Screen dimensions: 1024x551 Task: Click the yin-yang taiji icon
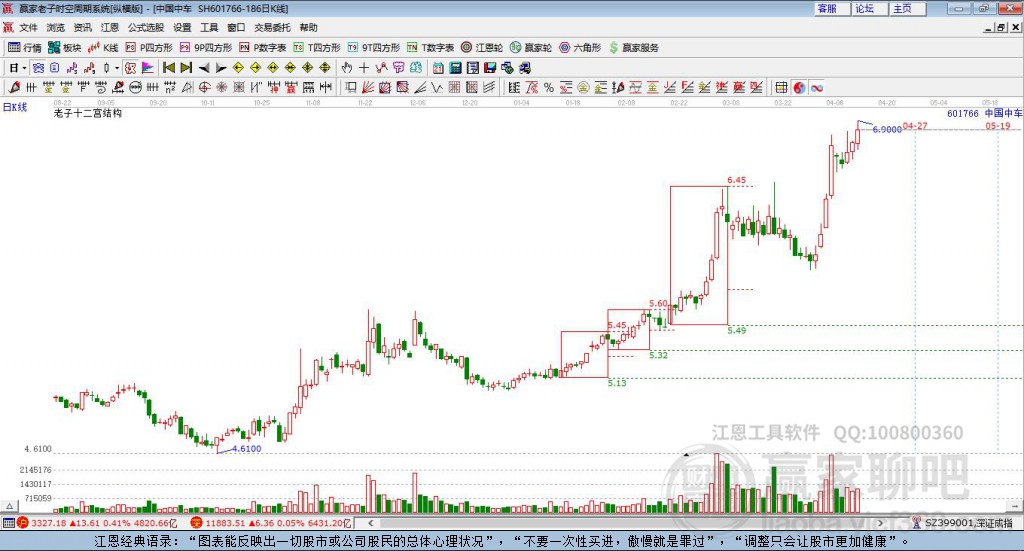[799, 88]
